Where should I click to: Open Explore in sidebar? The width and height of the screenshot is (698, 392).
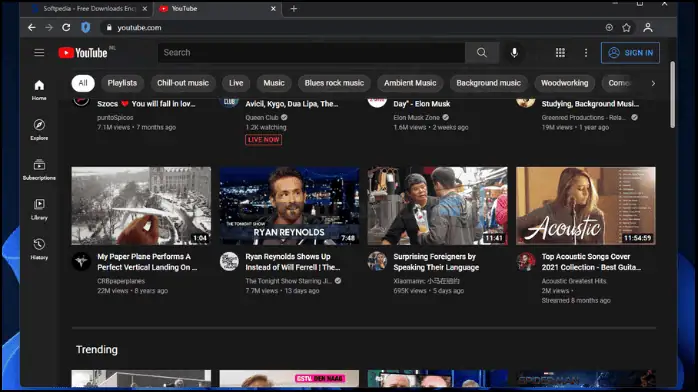pos(39,129)
